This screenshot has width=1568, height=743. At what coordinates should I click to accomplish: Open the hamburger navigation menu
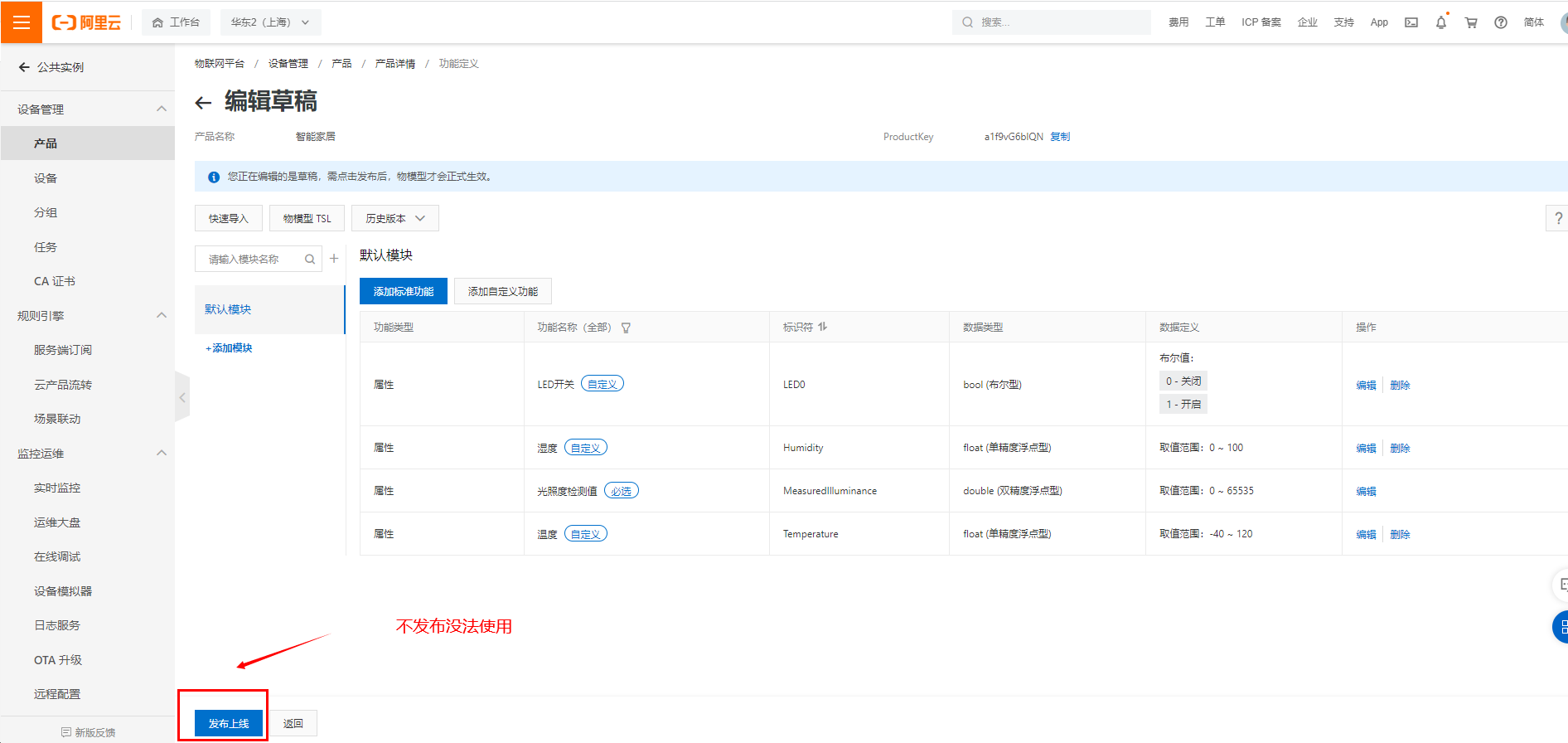click(x=22, y=22)
